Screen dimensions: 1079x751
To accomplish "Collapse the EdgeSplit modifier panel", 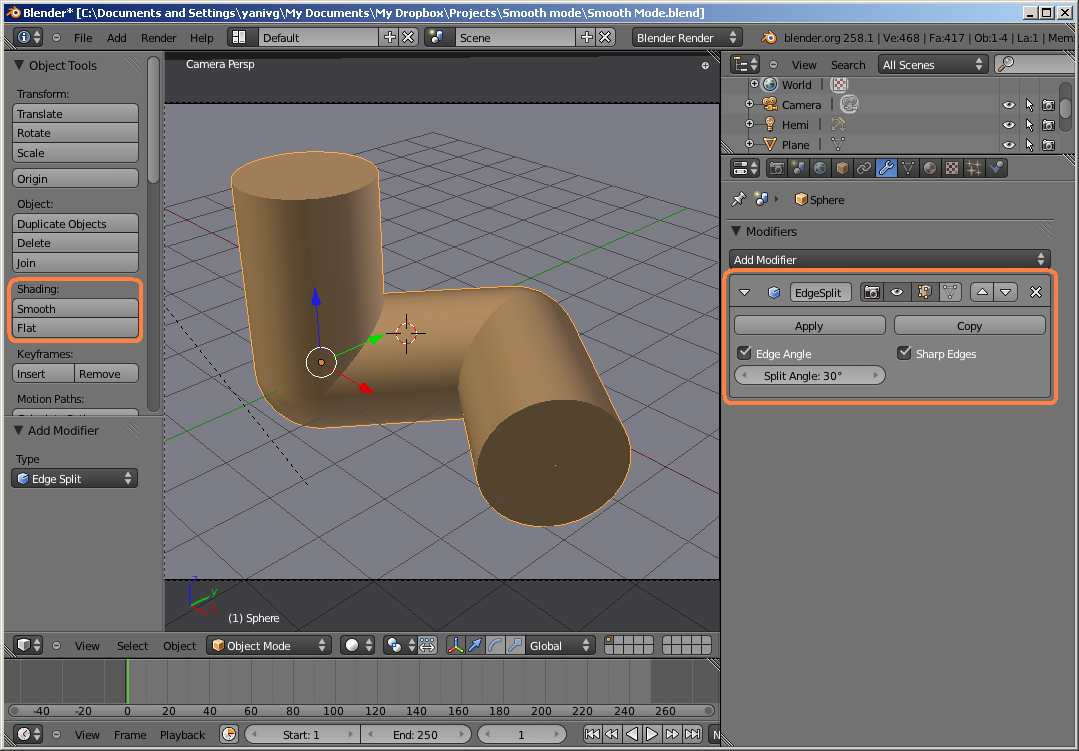I will [x=745, y=292].
